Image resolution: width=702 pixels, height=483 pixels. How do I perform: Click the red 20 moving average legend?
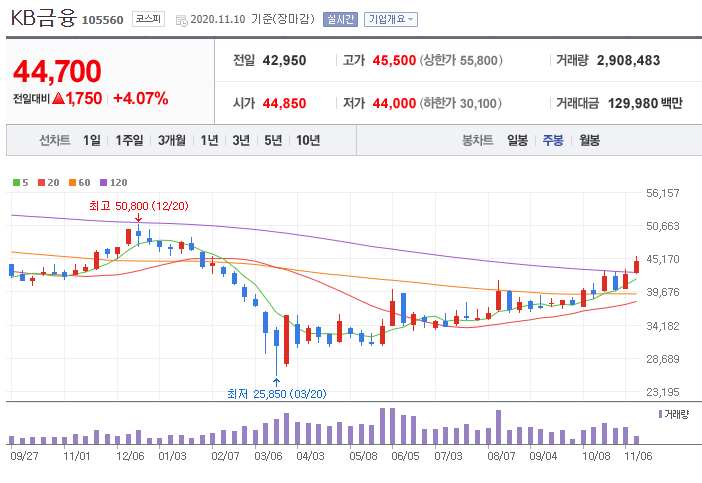click(49, 183)
